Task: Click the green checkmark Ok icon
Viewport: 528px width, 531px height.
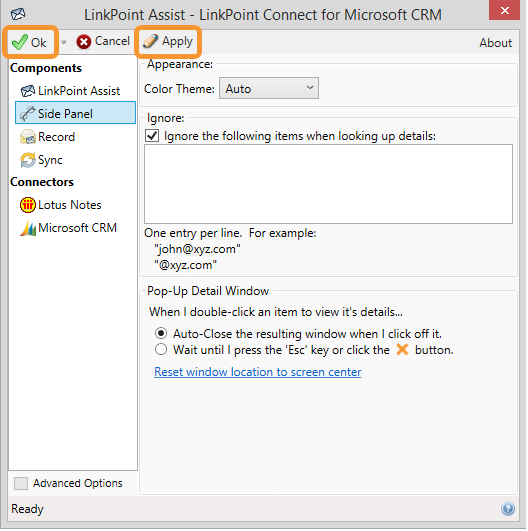Action: (20, 42)
